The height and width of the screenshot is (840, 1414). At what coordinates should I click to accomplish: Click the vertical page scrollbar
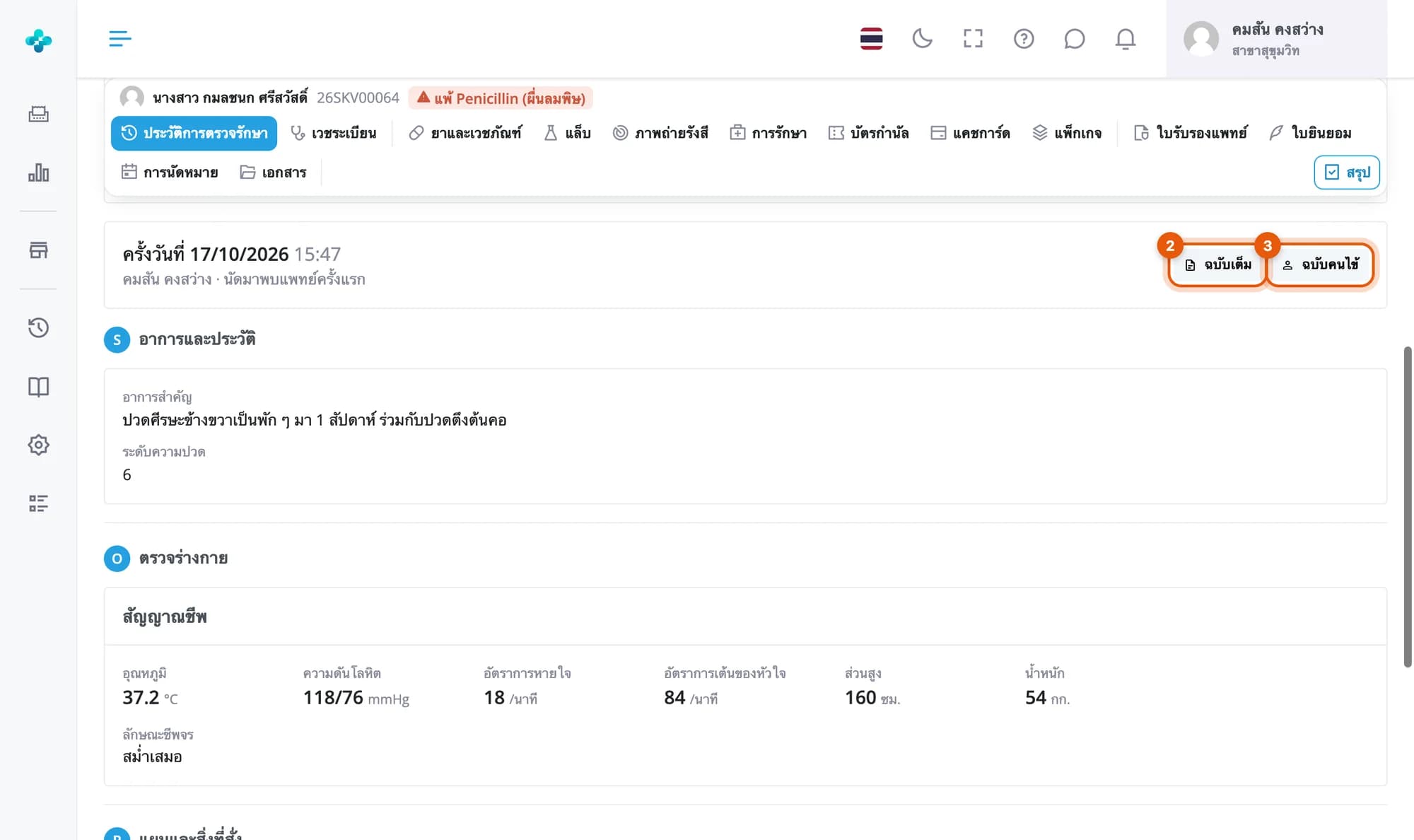pos(1408,506)
